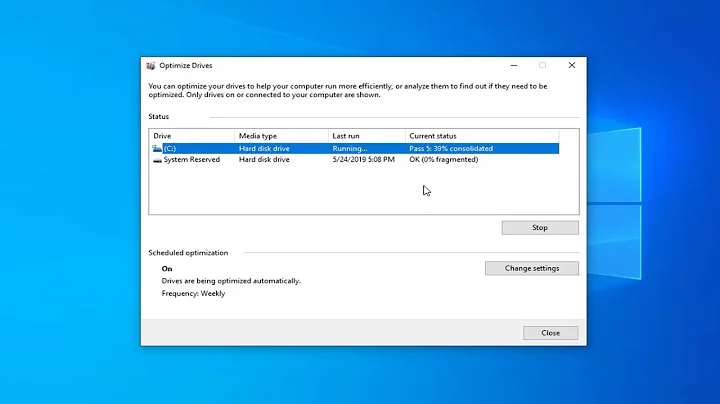
Task: Click 'Drives are being optimized automatically.' text
Action: pyautogui.click(x=231, y=281)
